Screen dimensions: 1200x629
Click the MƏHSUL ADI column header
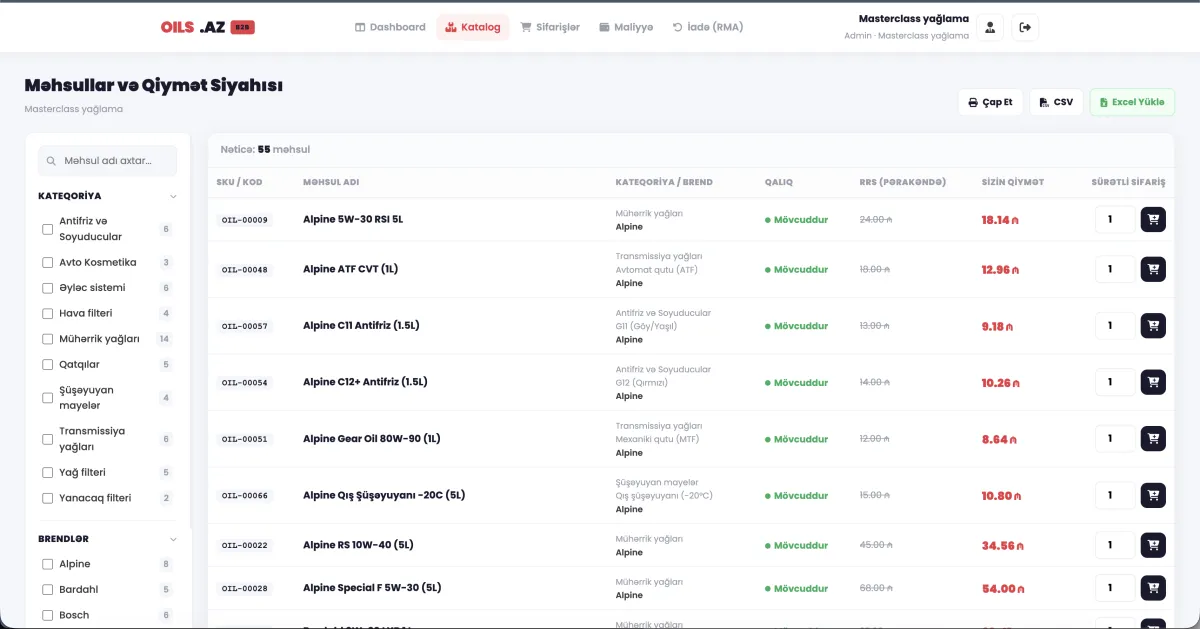[331, 182]
